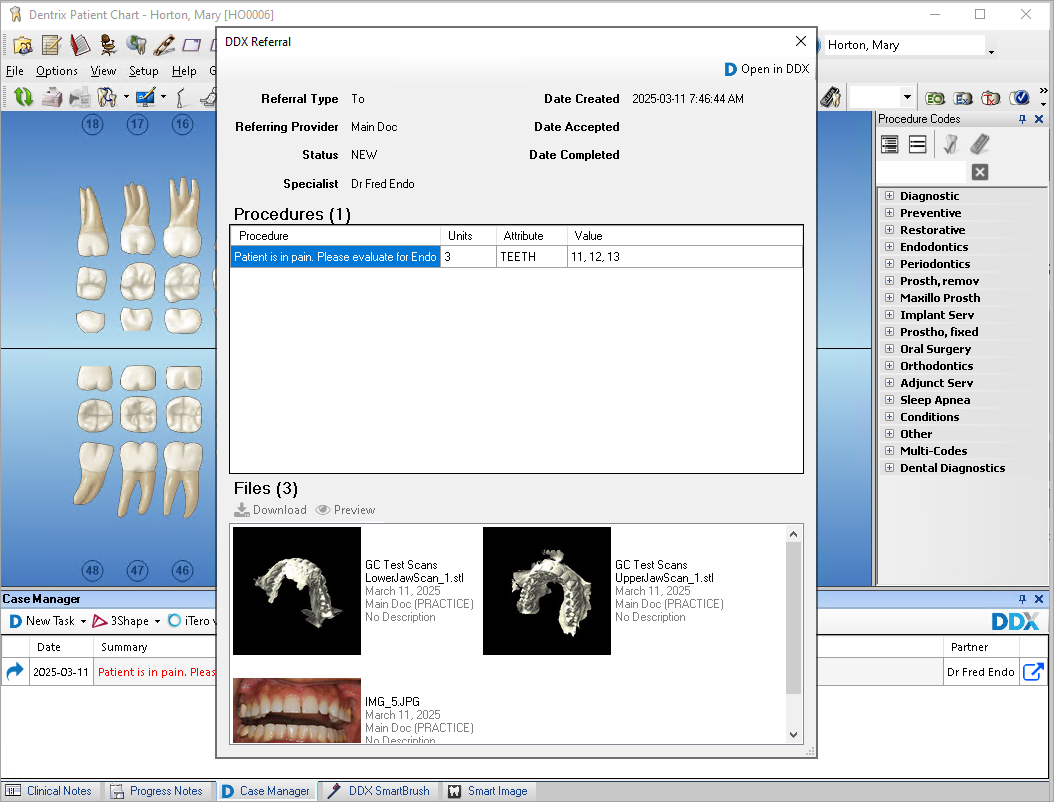Click the green refresh arrows icon
The width and height of the screenshot is (1054, 802).
click(x=24, y=97)
